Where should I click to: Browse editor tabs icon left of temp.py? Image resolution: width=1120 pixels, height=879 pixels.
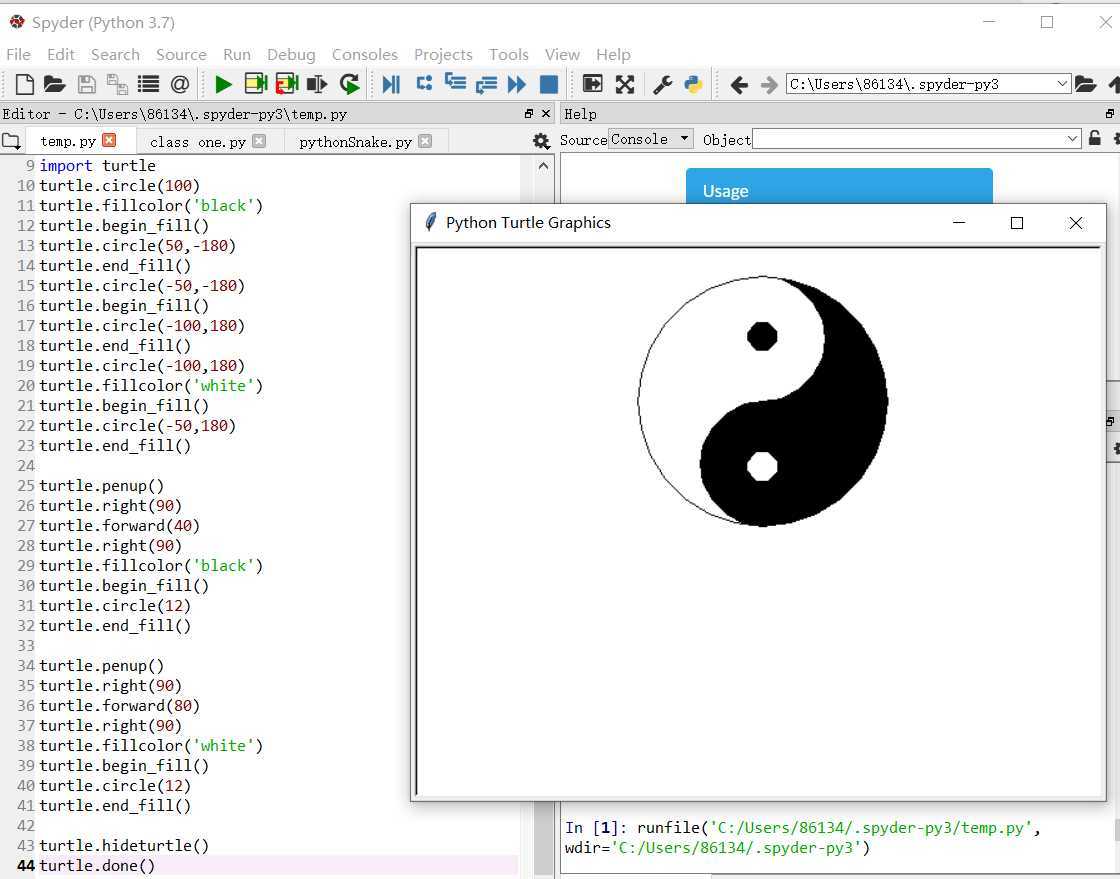(11, 141)
